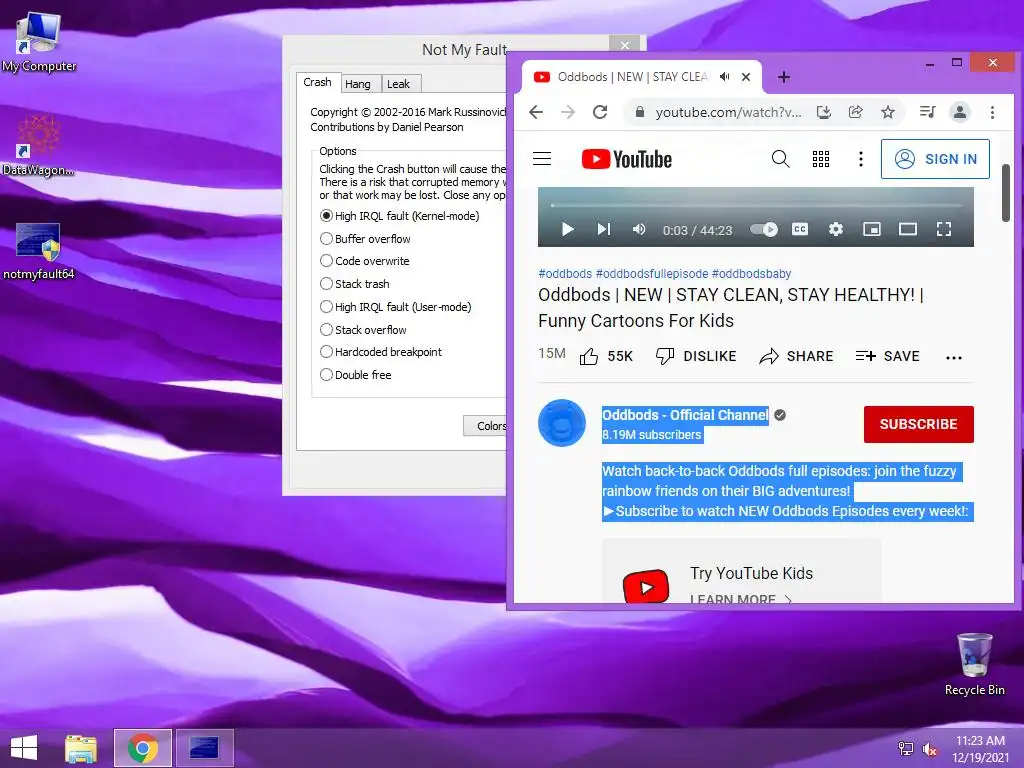The width and height of the screenshot is (1024, 768).
Task: Enter full screen video mode
Action: click(x=944, y=229)
